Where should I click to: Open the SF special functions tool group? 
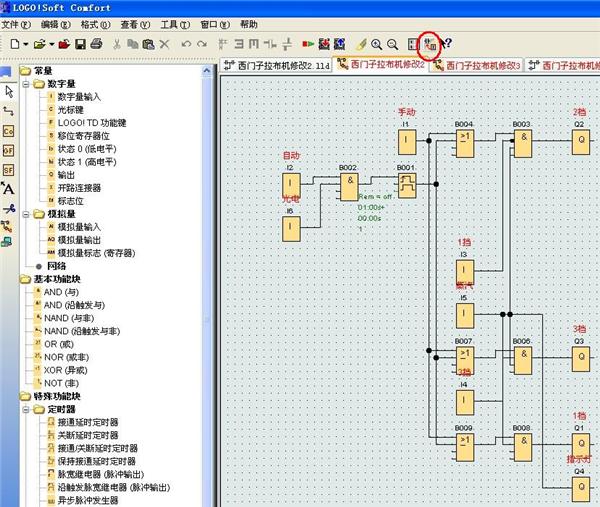(8, 170)
